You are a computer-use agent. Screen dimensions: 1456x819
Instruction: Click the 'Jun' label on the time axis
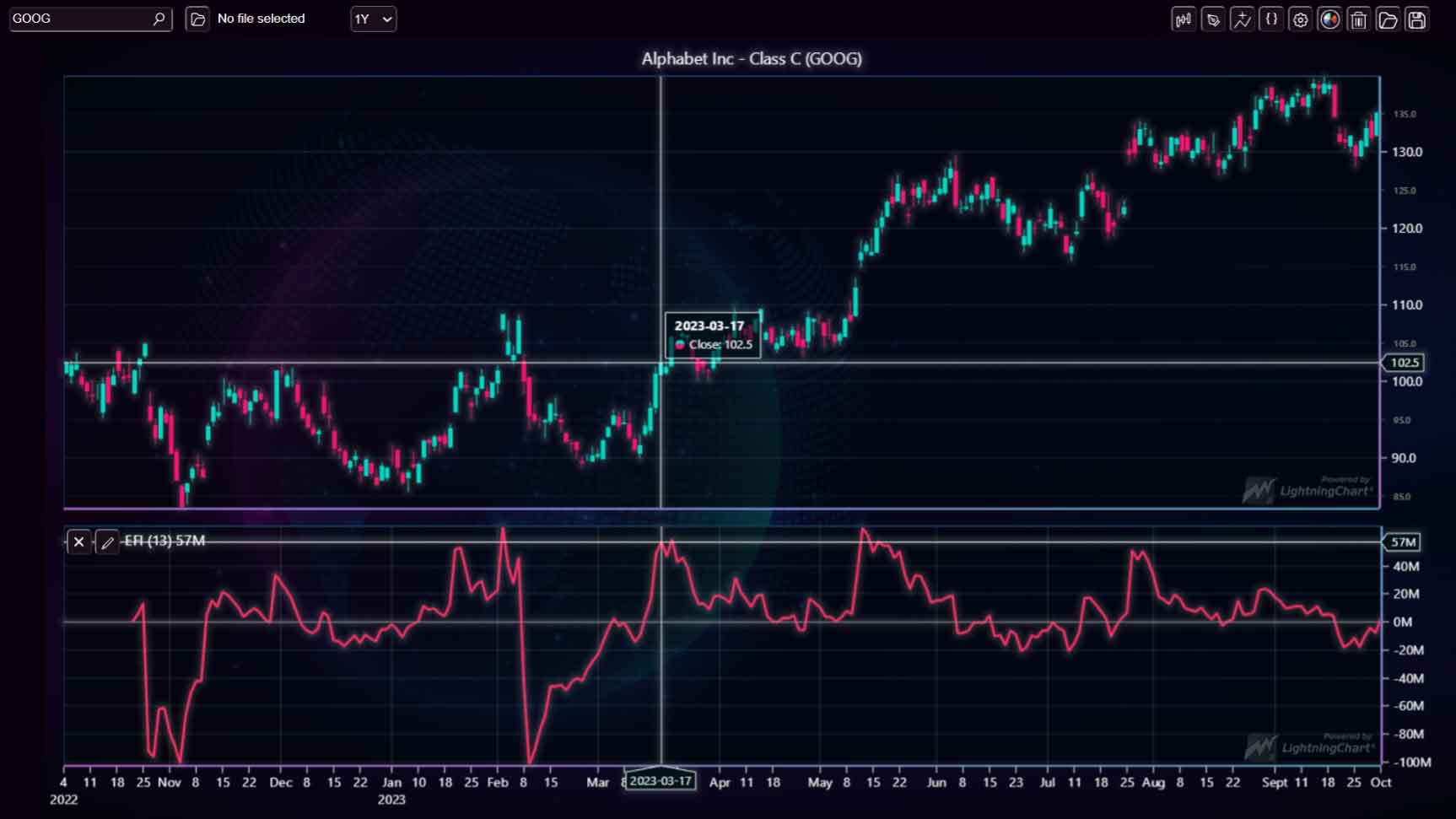point(936,782)
